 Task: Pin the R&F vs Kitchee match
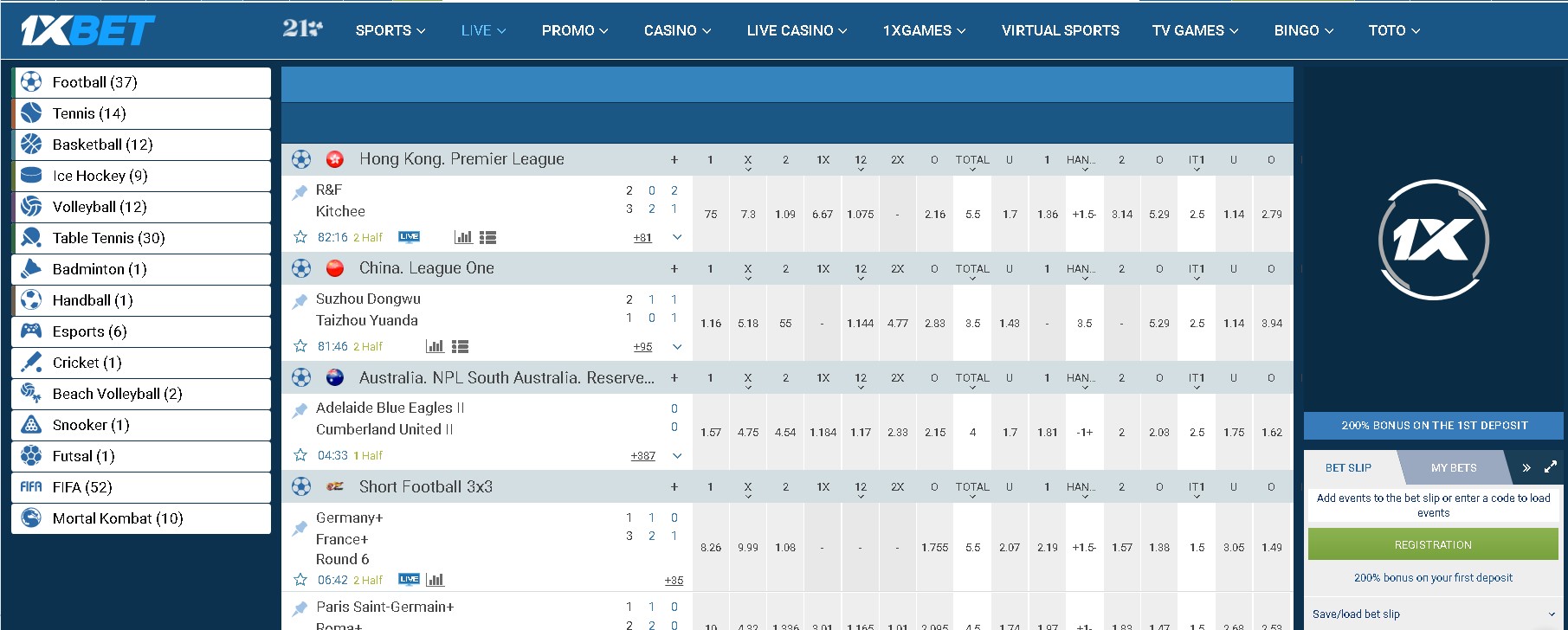(x=300, y=192)
